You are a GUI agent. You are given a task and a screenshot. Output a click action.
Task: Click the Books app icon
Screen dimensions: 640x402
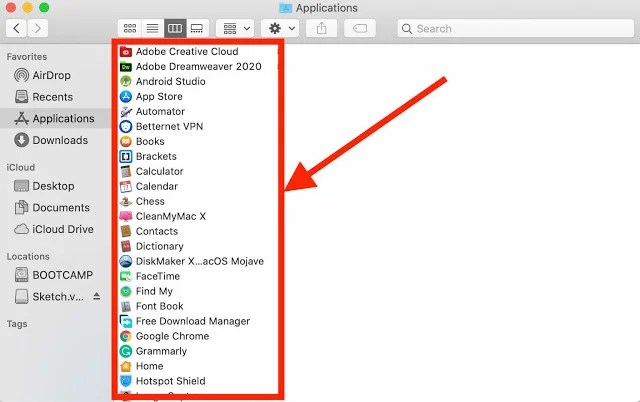[x=126, y=142]
